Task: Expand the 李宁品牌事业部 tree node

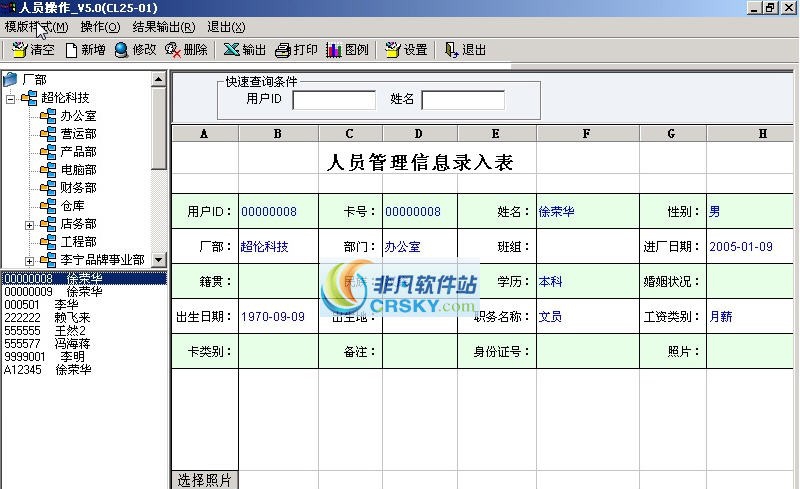Action: pos(30,261)
